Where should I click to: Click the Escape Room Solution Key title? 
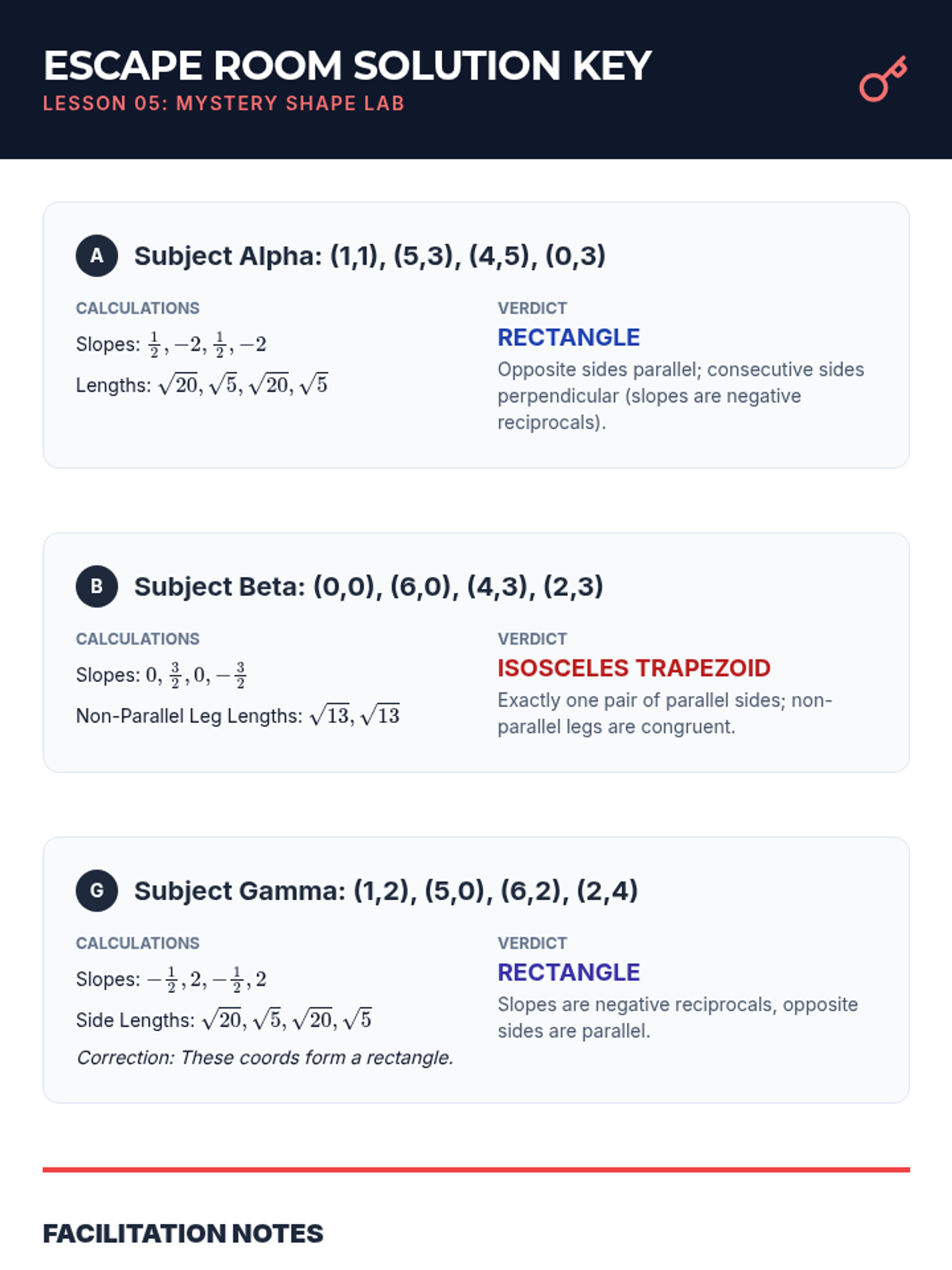(x=347, y=66)
